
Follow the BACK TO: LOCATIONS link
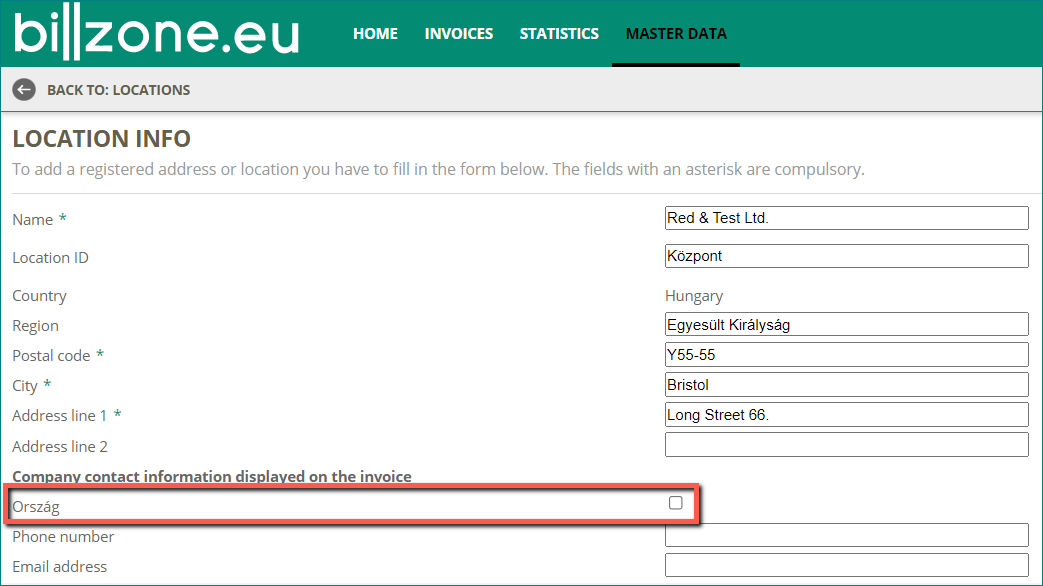(118, 90)
